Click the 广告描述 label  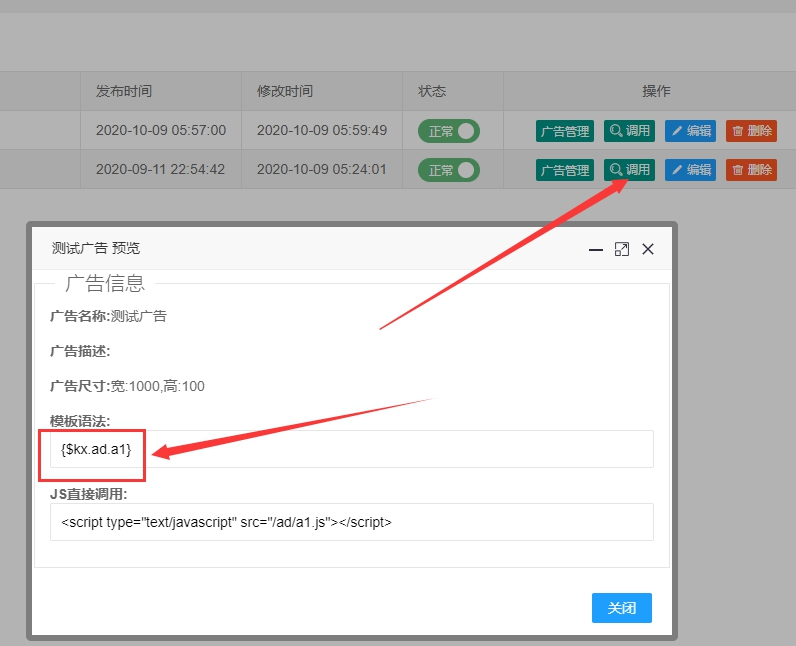point(80,351)
